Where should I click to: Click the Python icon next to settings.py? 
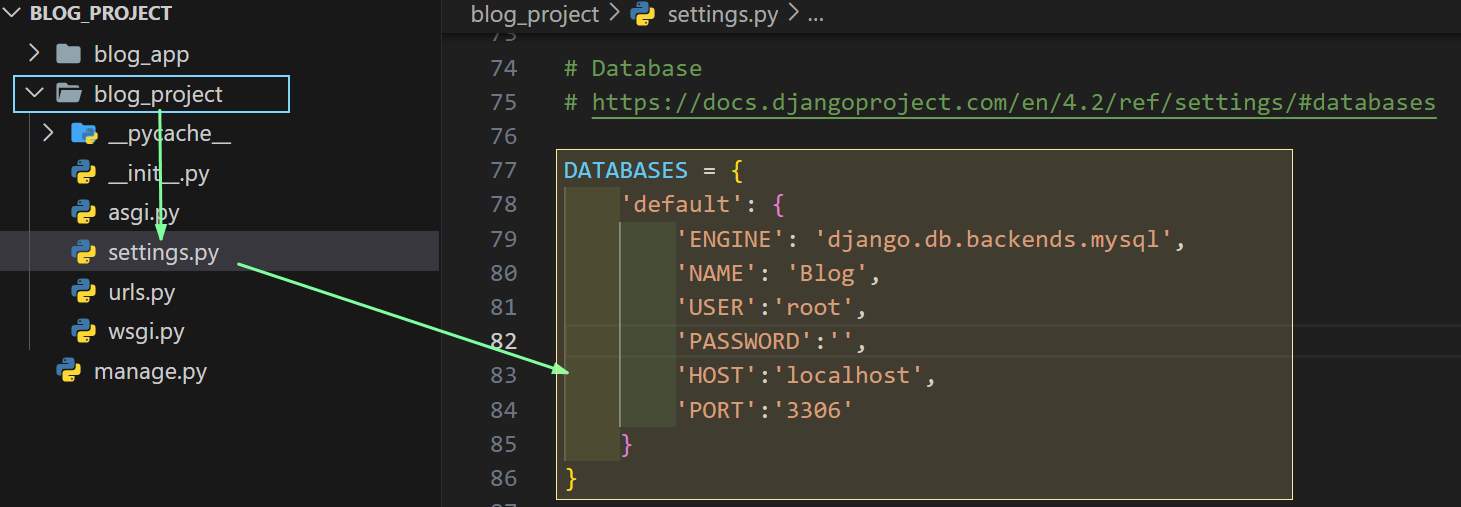[x=84, y=252]
